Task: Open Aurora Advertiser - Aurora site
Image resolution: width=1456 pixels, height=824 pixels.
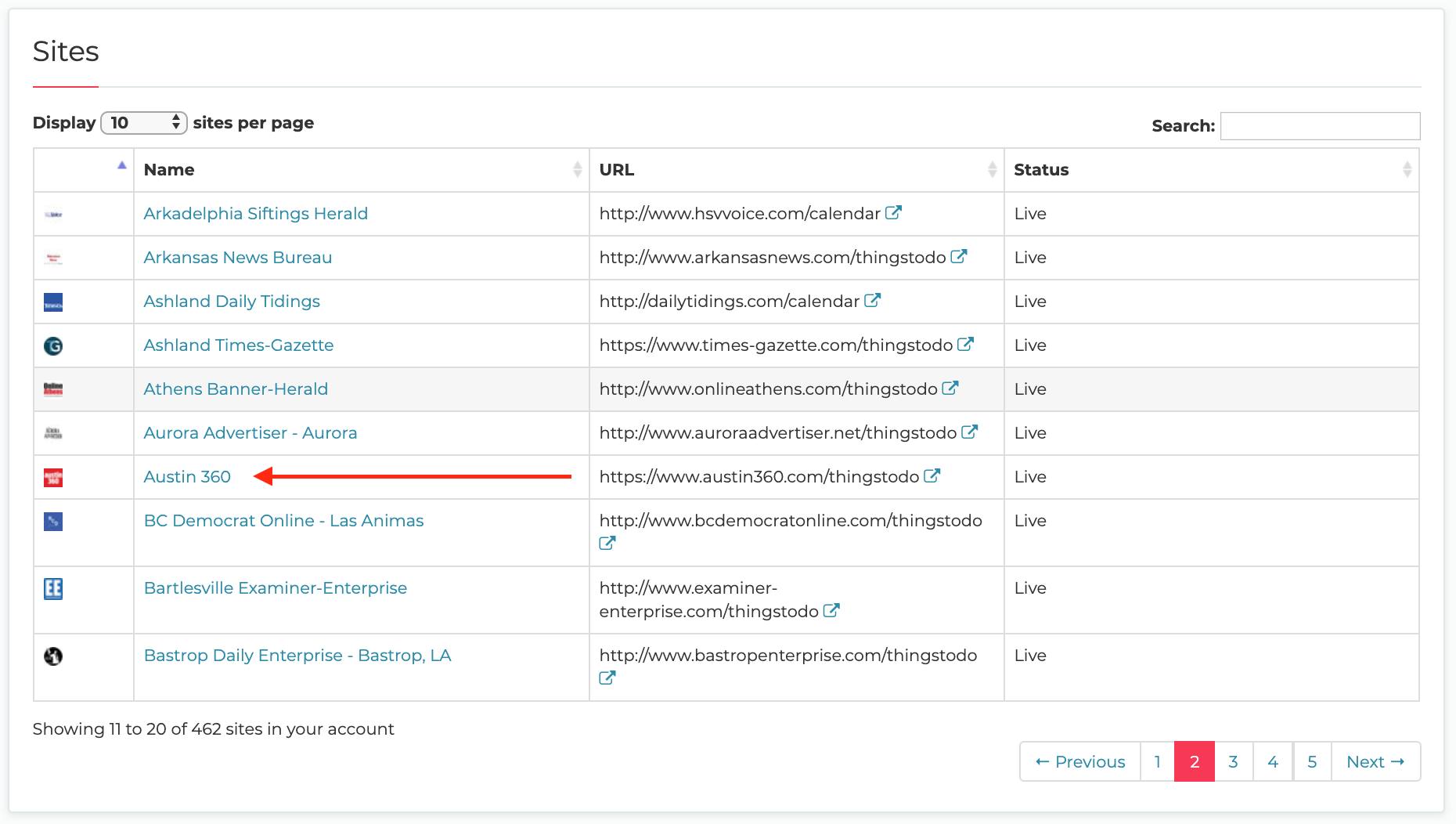Action: [x=250, y=433]
